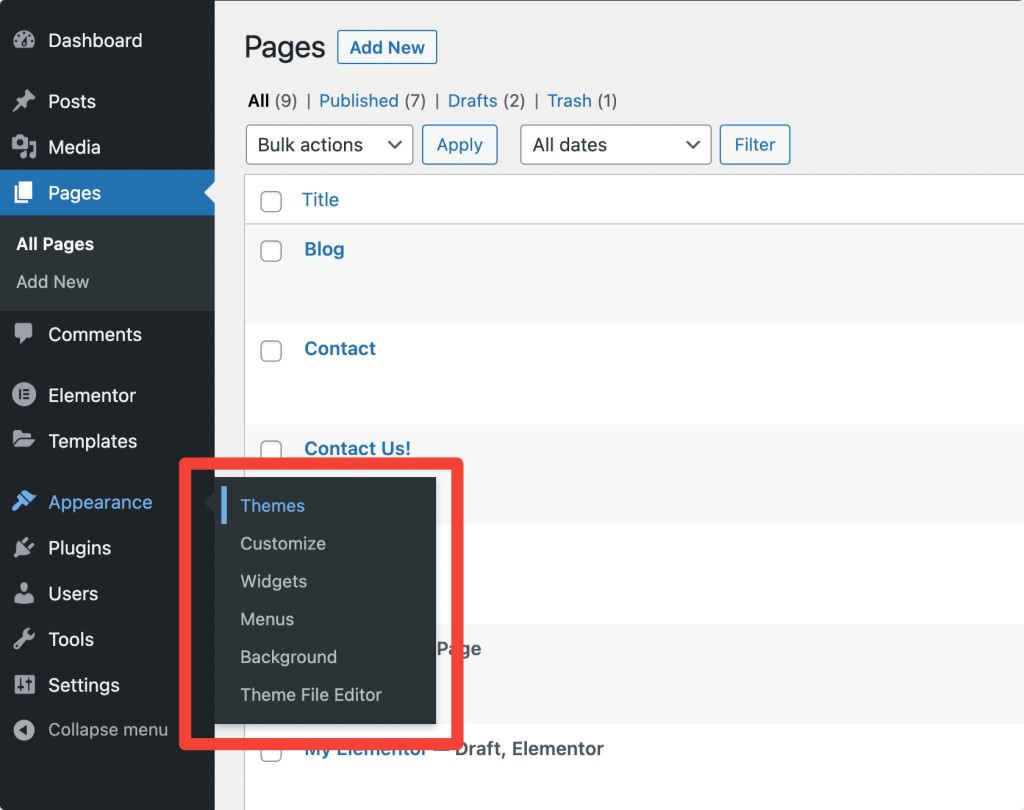Screen dimensions: 1024x810
Task: Open the Tools menu label
Action: click(71, 640)
